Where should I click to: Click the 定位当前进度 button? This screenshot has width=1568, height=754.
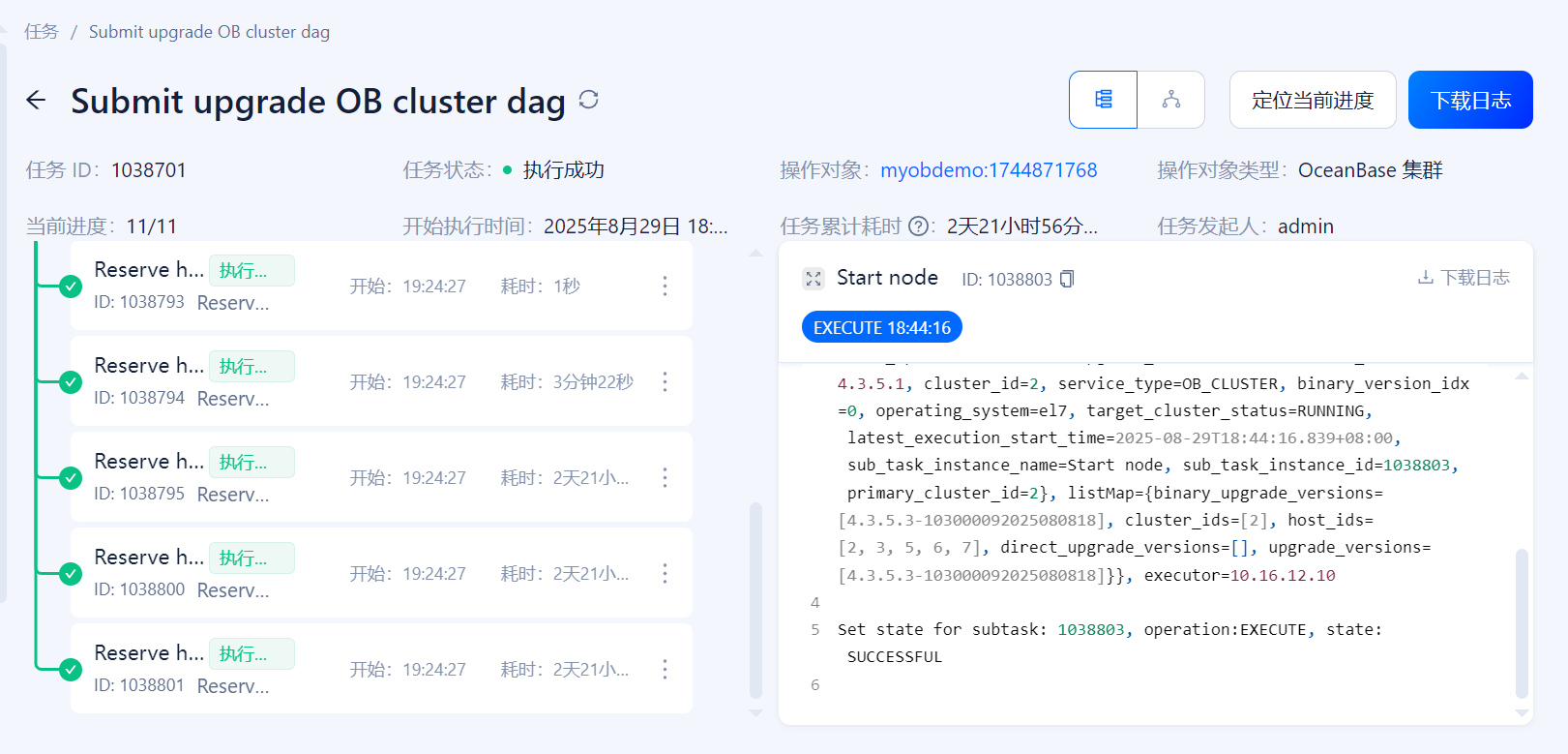pos(1312,100)
